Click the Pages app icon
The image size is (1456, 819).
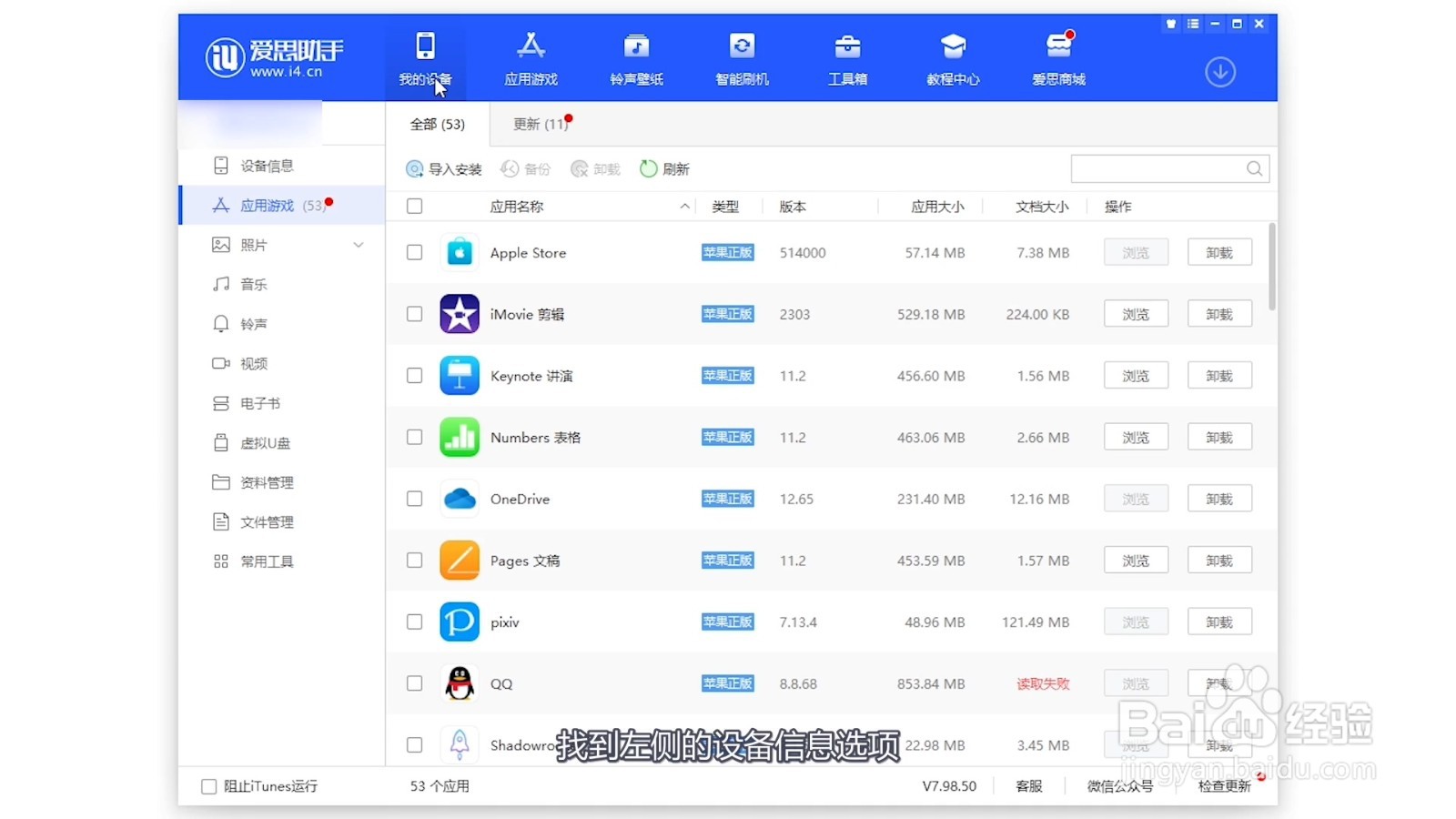[x=460, y=561]
